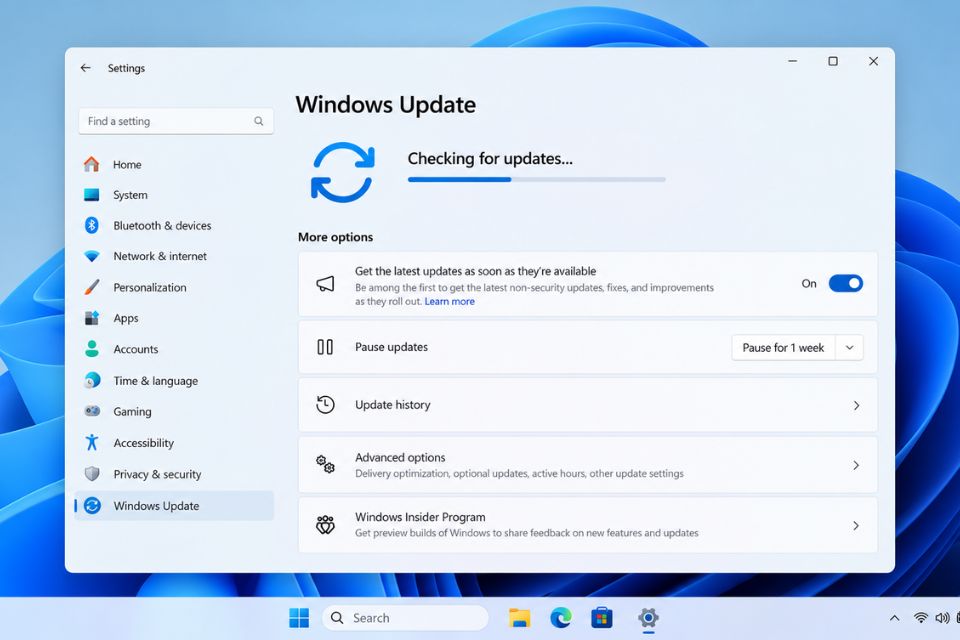Image resolution: width=960 pixels, height=640 pixels.
Task: Click the Windows Insider Program label
Action: pos(420,517)
